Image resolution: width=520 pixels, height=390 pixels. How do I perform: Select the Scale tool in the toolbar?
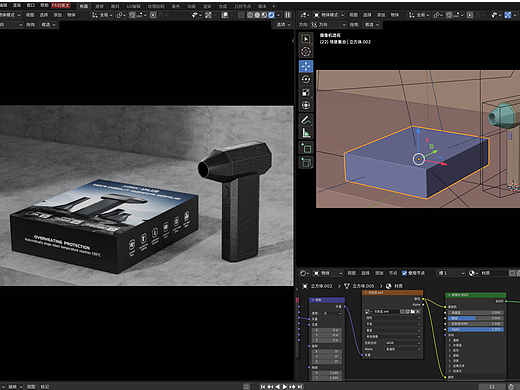[x=306, y=92]
